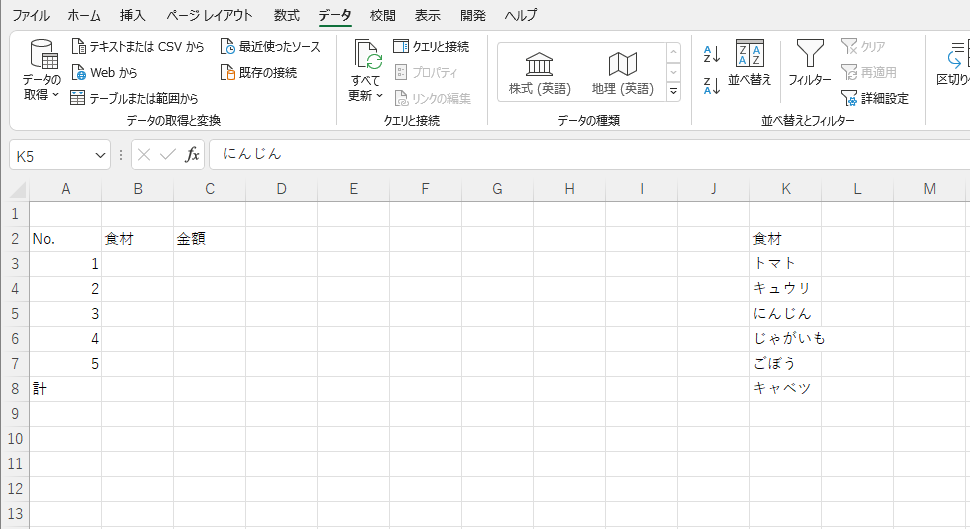This screenshot has width=970, height=529.
Task: Select テーブルまたは範囲から option
Action: click(x=134, y=98)
